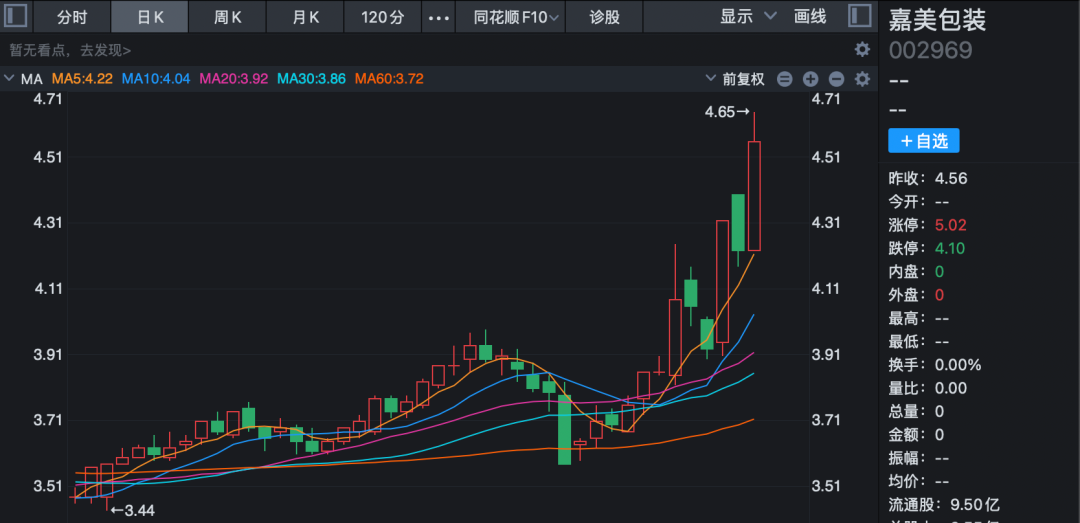Click the 振幅 row label
This screenshot has width=1080, height=523.
pos(908,458)
